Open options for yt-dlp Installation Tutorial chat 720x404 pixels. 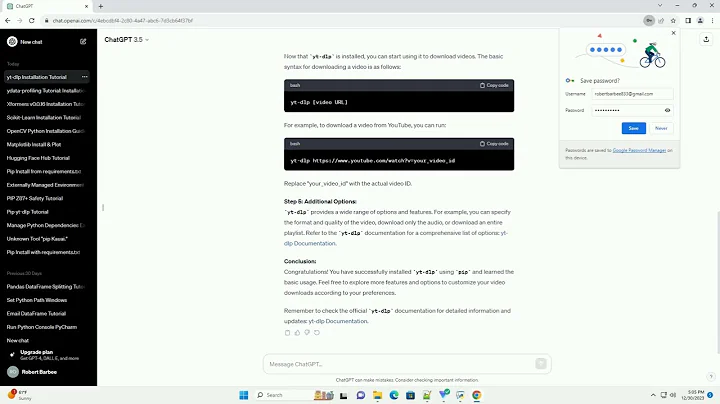point(84,77)
